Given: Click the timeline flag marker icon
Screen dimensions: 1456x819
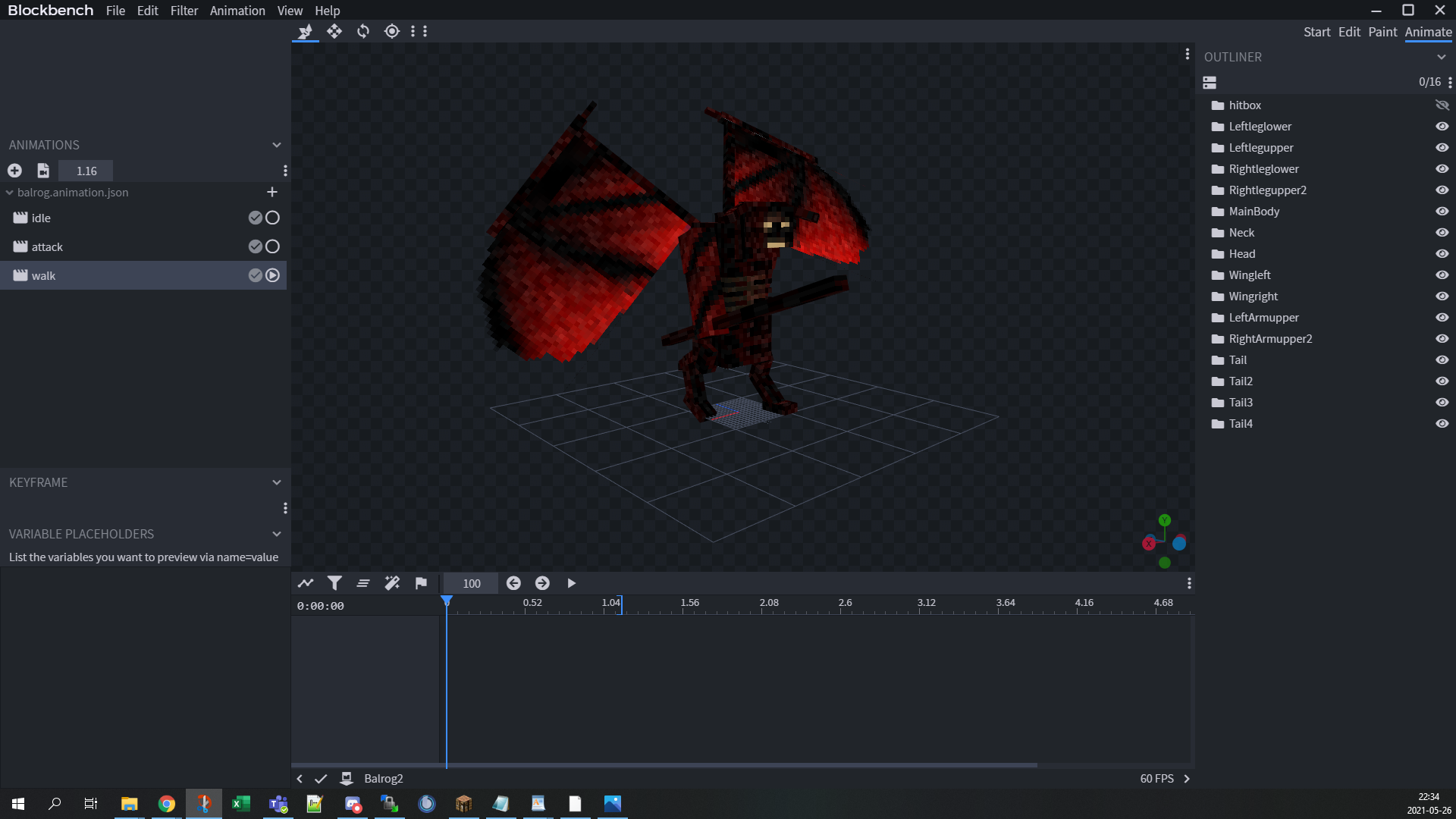Looking at the screenshot, I should [x=421, y=583].
